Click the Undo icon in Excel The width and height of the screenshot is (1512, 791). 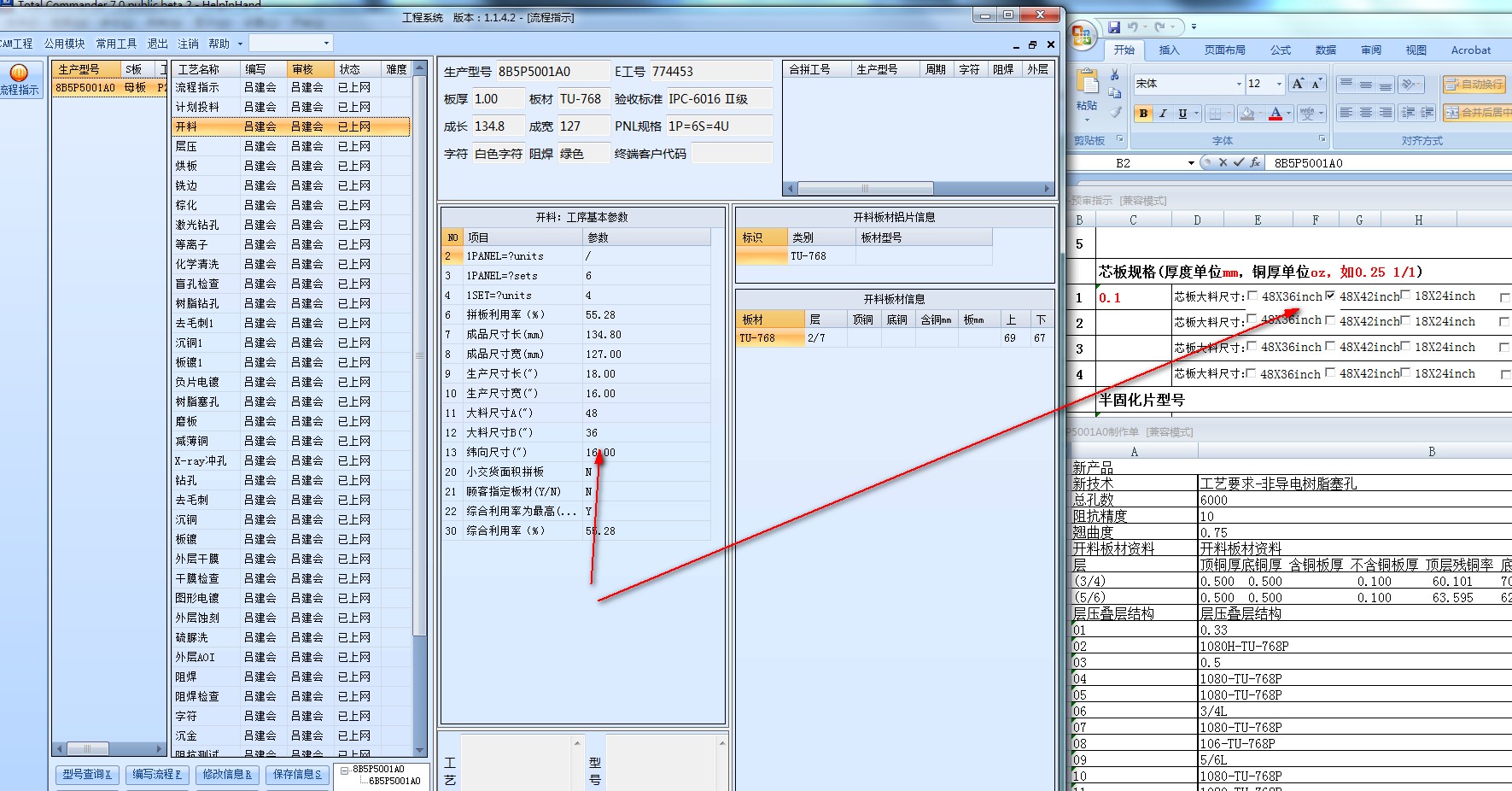coord(1132,27)
